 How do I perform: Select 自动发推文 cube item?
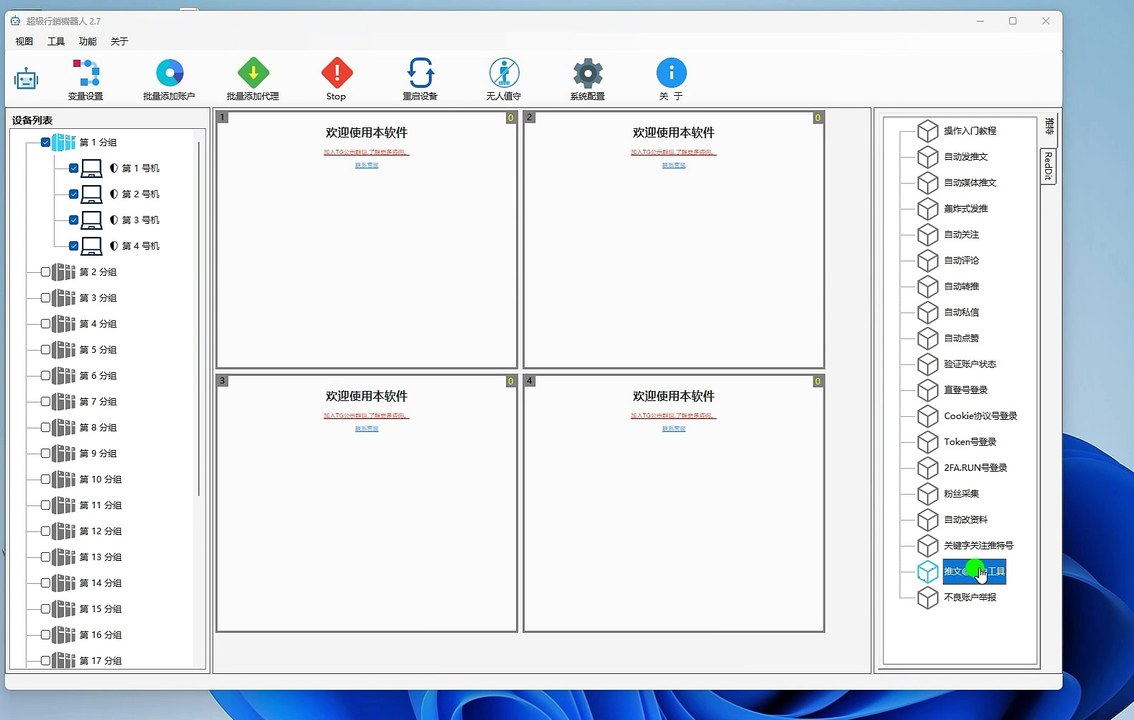pyautogui.click(x=952, y=157)
